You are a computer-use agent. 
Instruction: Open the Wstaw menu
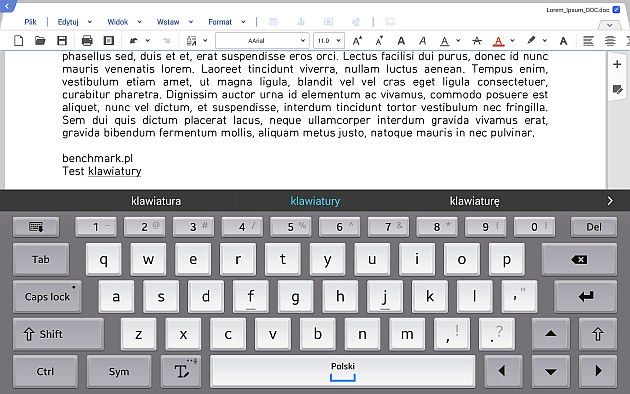(x=168, y=22)
